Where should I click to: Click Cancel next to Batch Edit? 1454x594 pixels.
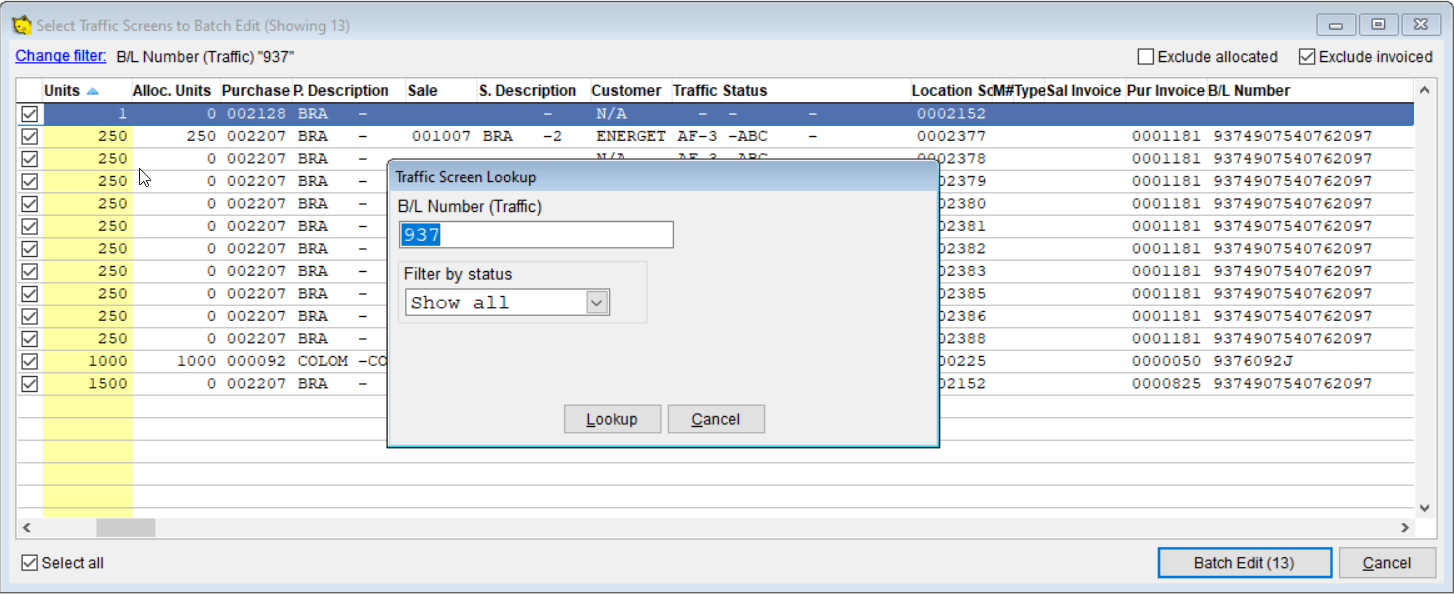tap(1387, 563)
